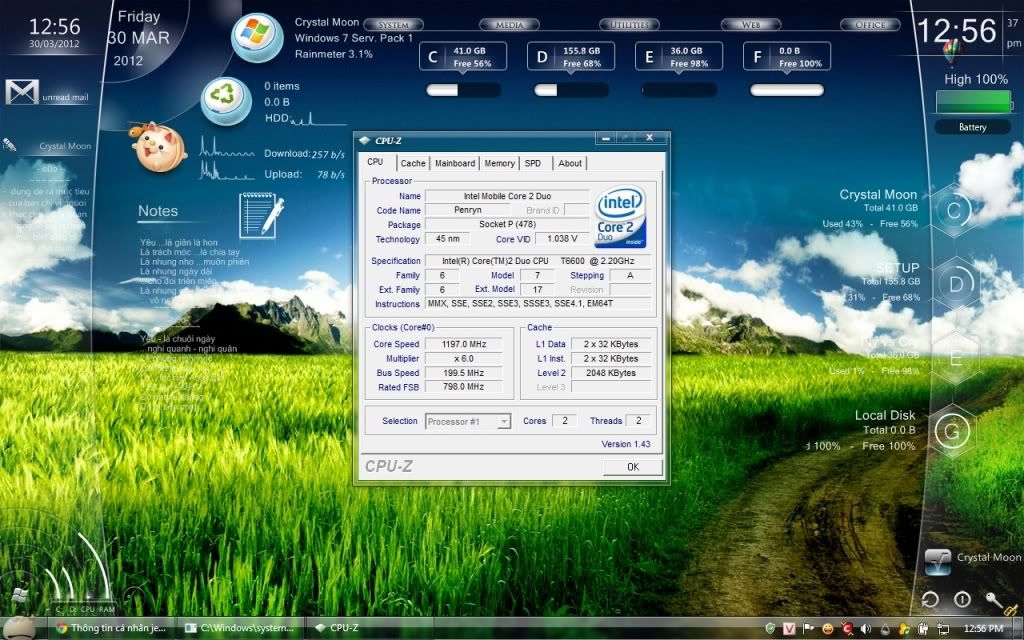Click the green shield tray icon

tap(771, 628)
